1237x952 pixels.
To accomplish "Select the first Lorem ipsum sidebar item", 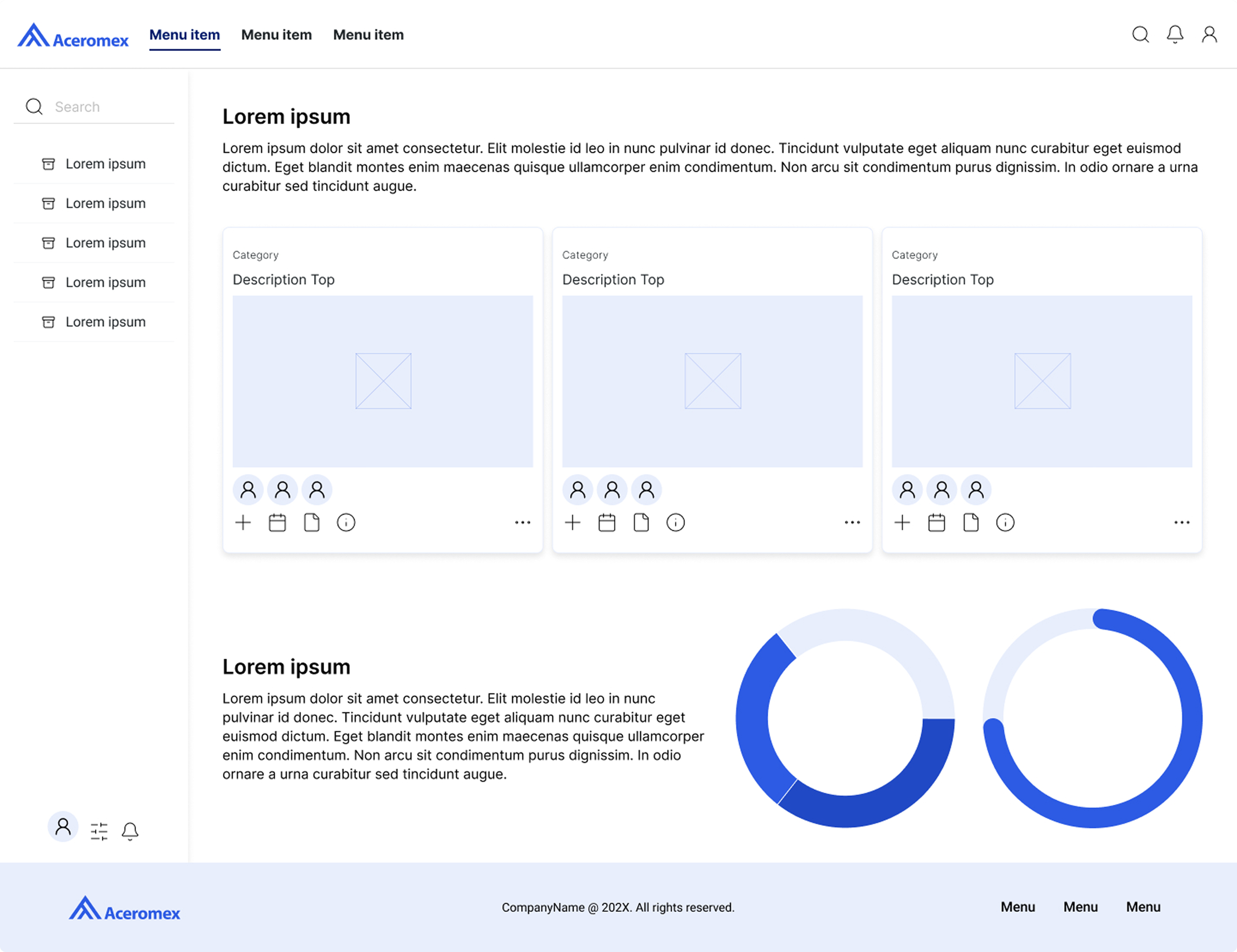I will point(105,164).
